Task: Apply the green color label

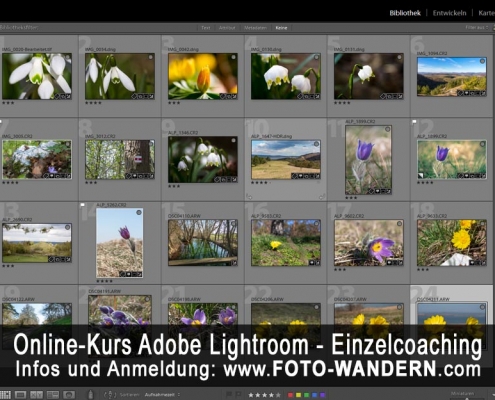Action: (306, 395)
